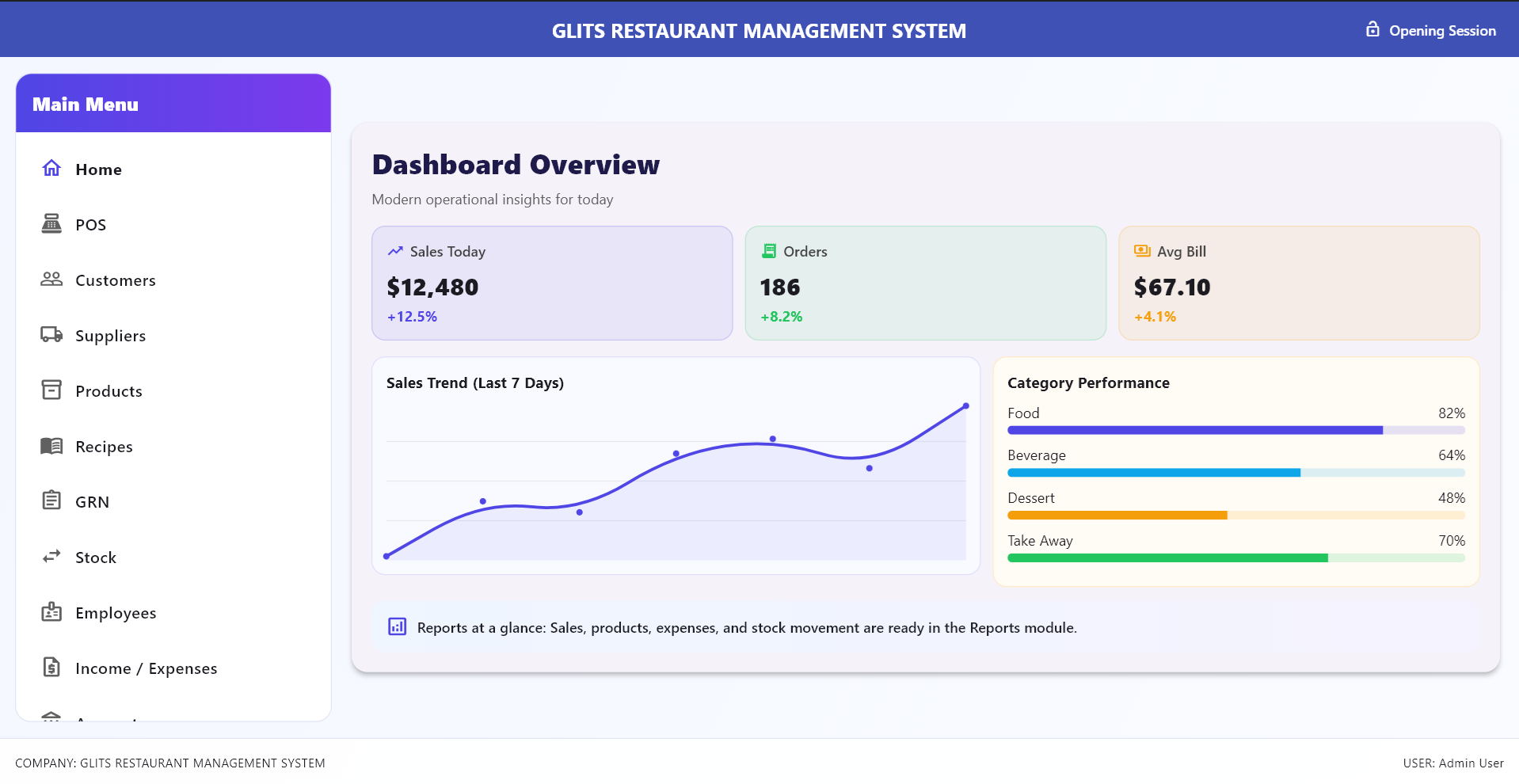Select the Home icon in the sidebar

(x=51, y=168)
